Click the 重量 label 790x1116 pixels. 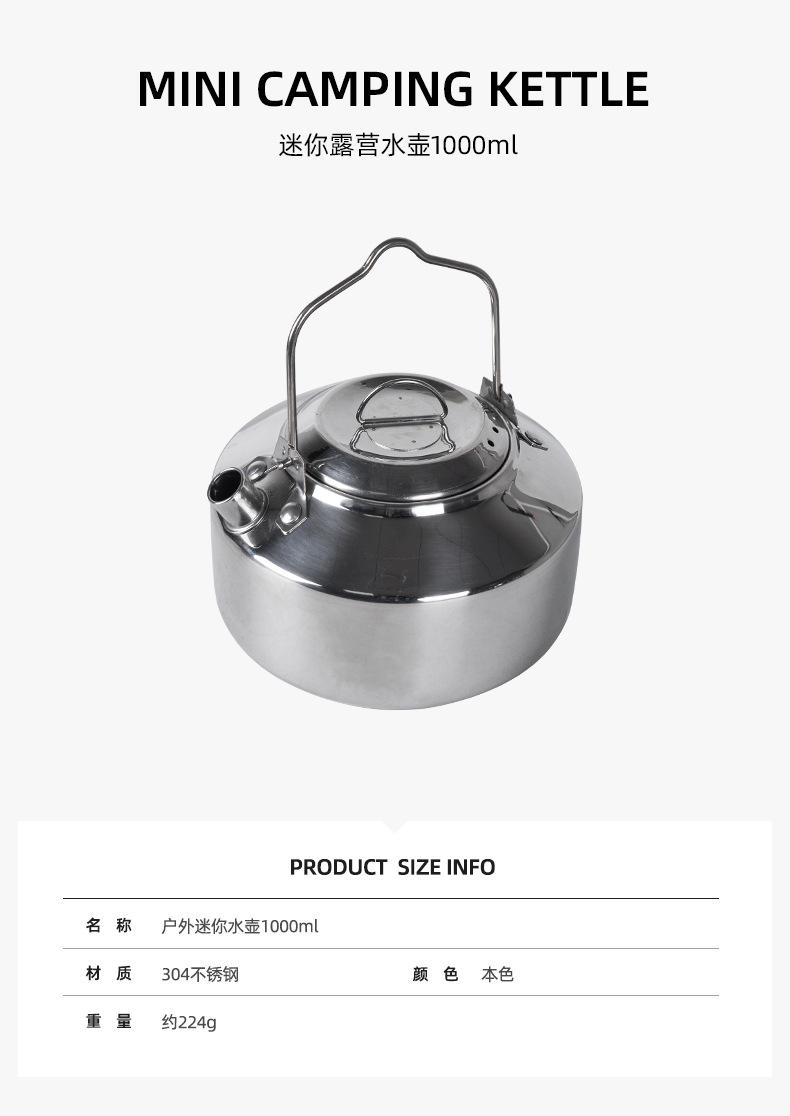click(x=109, y=1021)
